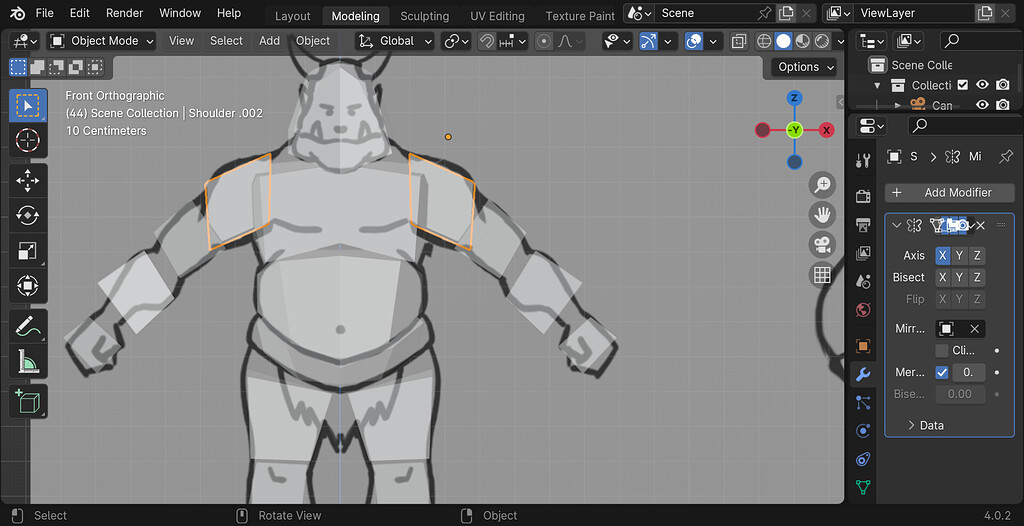Open the Tool properties tab
This screenshot has width=1024, height=526.
(x=863, y=159)
